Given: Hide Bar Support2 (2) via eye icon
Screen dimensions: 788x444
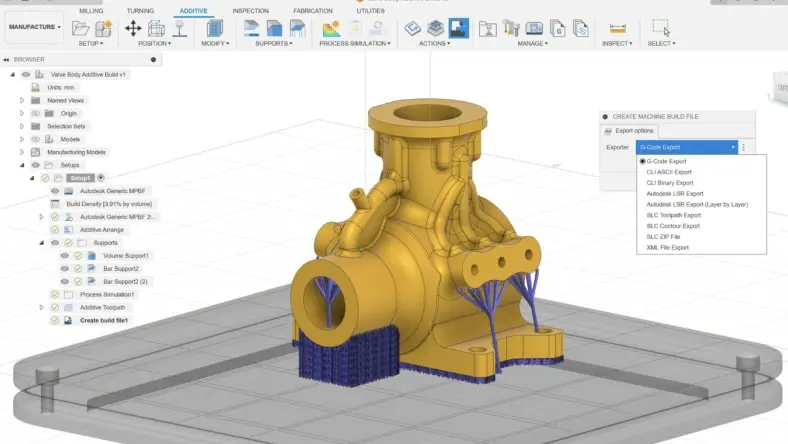Looking at the screenshot, I should click(x=64, y=282).
